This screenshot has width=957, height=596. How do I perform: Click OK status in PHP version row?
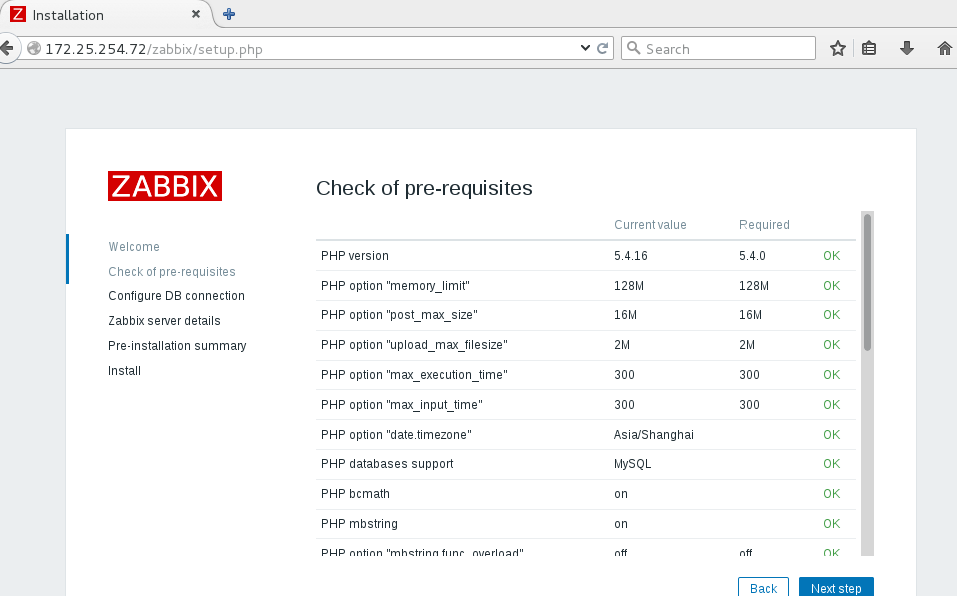pyautogui.click(x=831, y=256)
